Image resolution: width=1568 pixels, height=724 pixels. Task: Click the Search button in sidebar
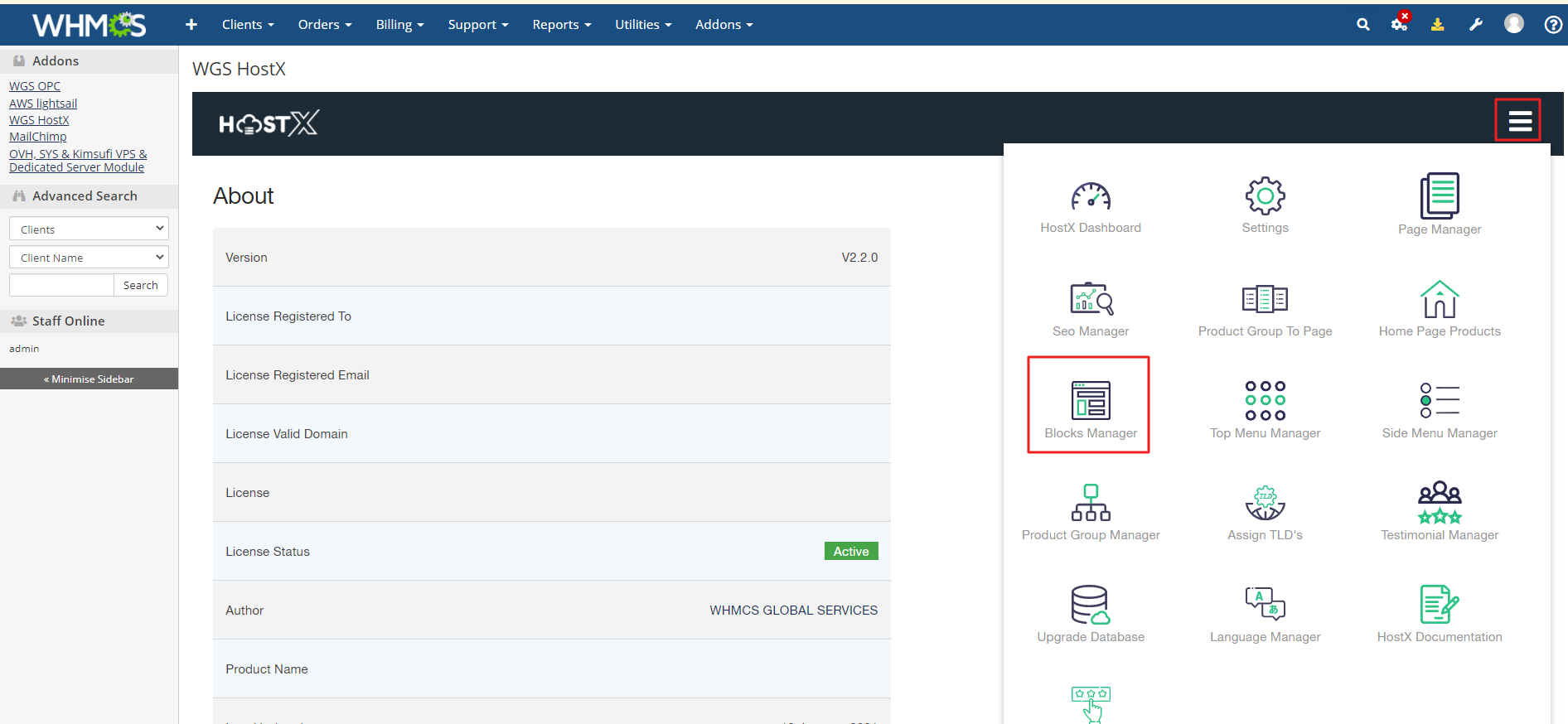[140, 285]
